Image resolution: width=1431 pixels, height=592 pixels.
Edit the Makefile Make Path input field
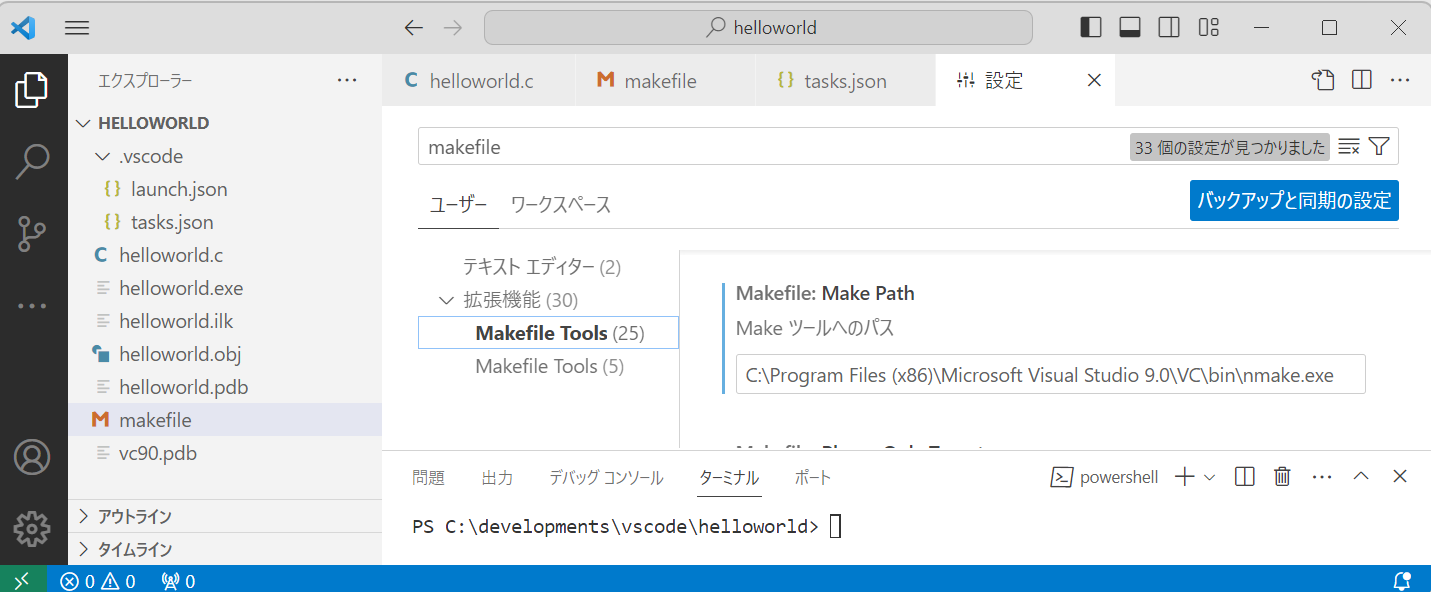click(x=1050, y=373)
